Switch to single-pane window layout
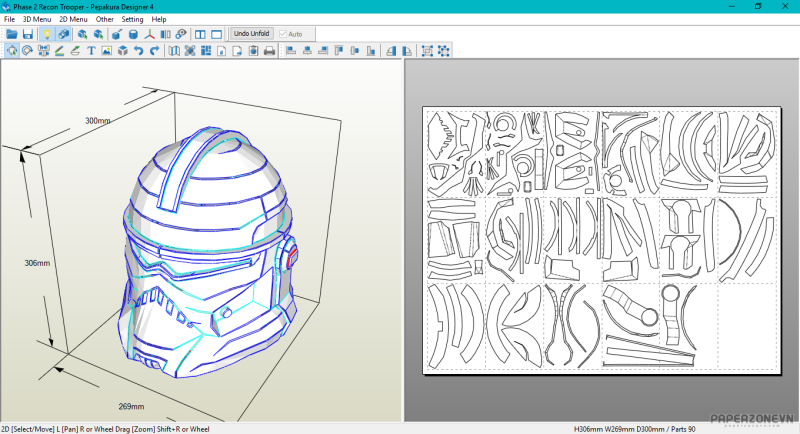The width and height of the screenshot is (800, 434). 216,34
